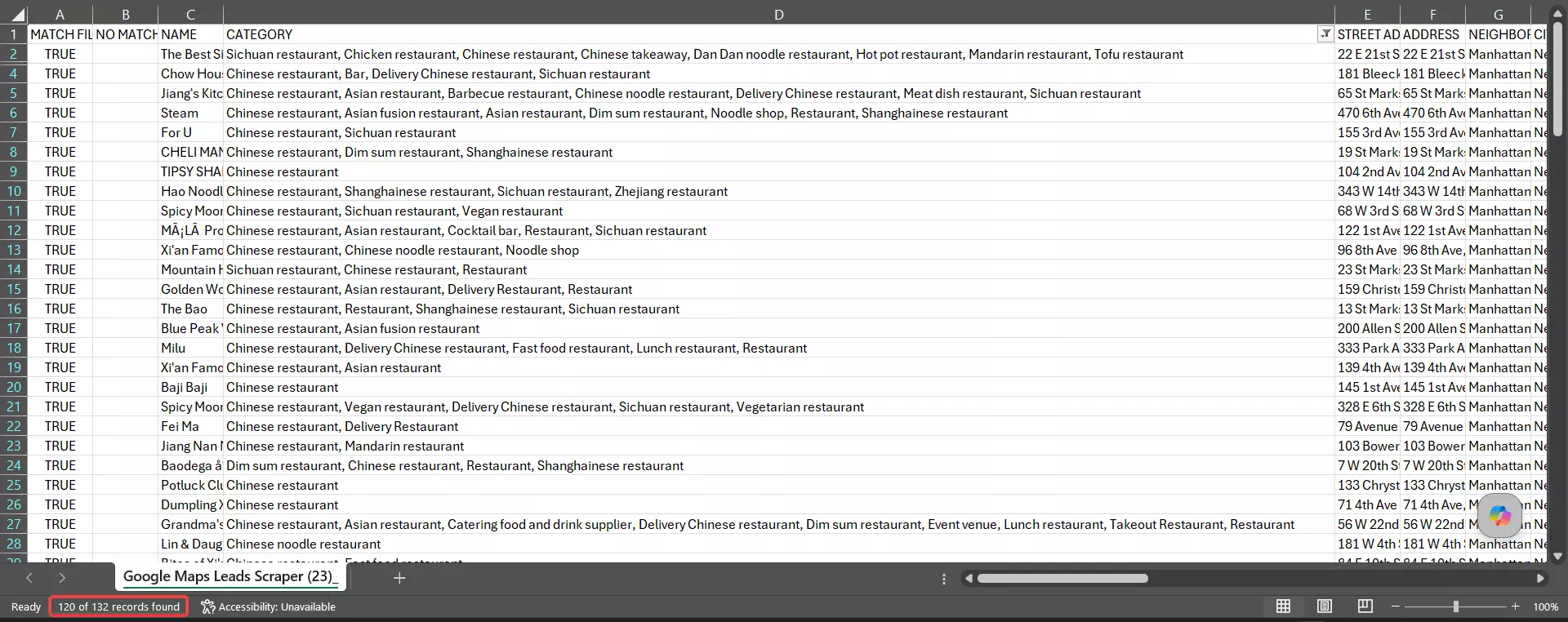Select the name cell 'Lin & Daug'

(x=190, y=544)
